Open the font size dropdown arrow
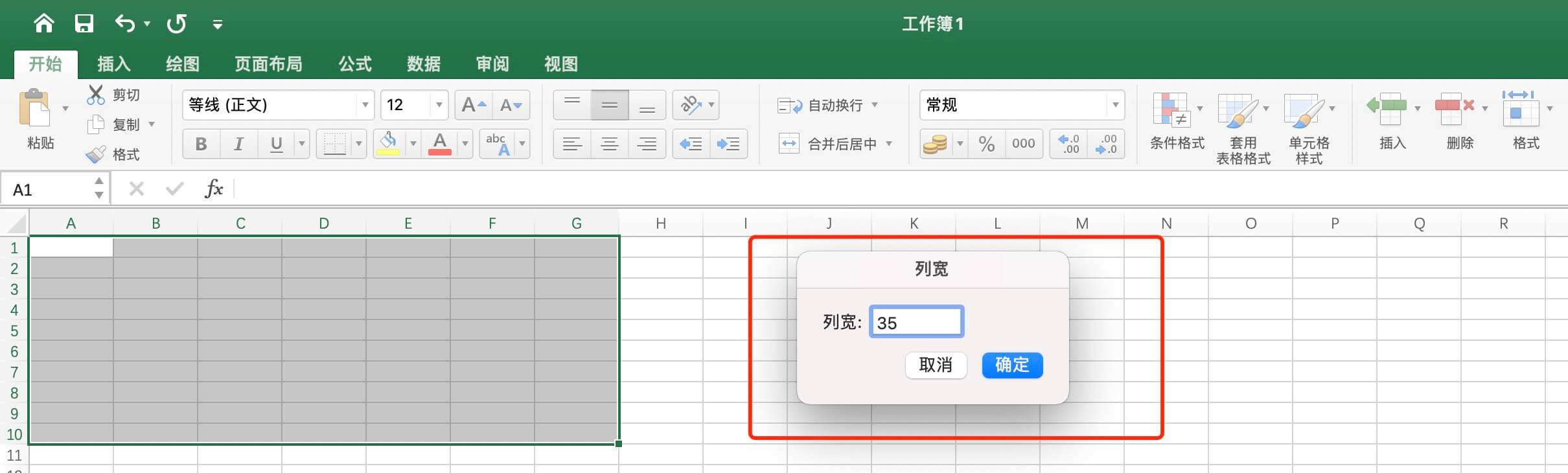The image size is (1568, 473). point(439,105)
